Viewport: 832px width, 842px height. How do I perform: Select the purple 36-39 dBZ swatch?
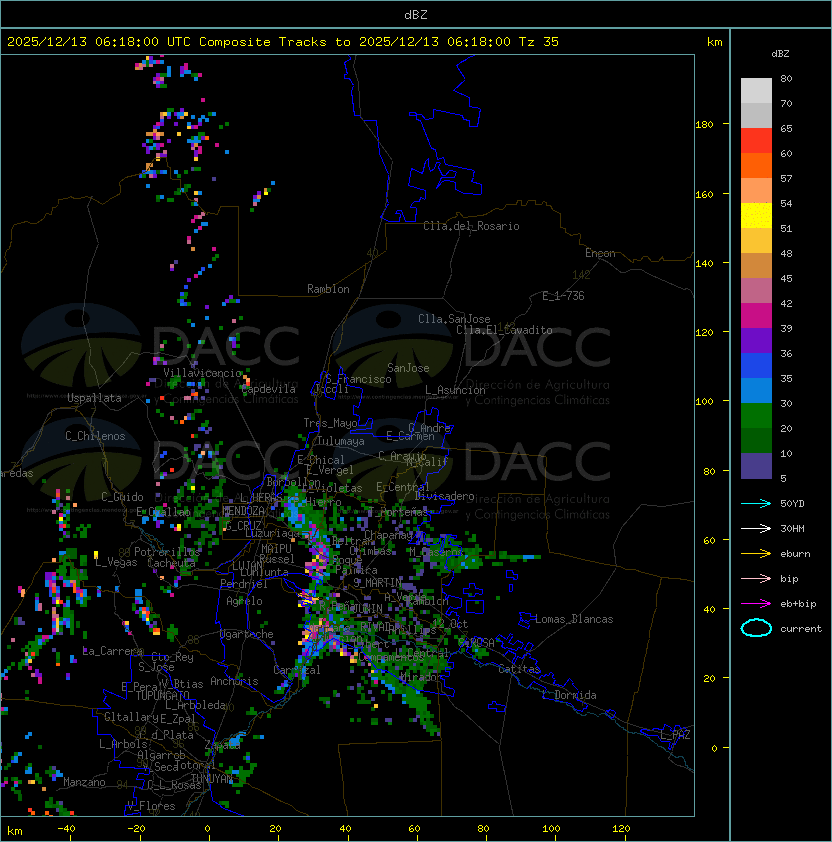click(x=756, y=340)
